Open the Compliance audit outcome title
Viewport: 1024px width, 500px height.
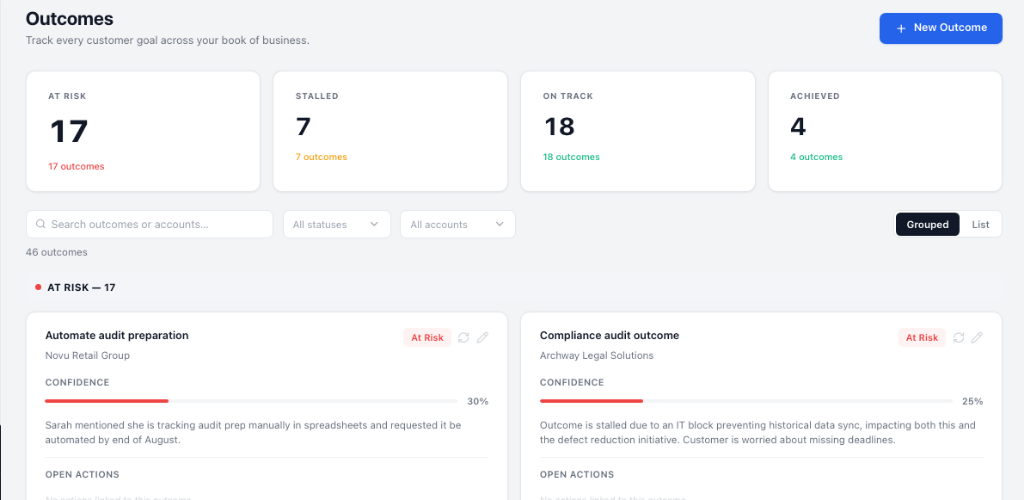[x=609, y=336]
